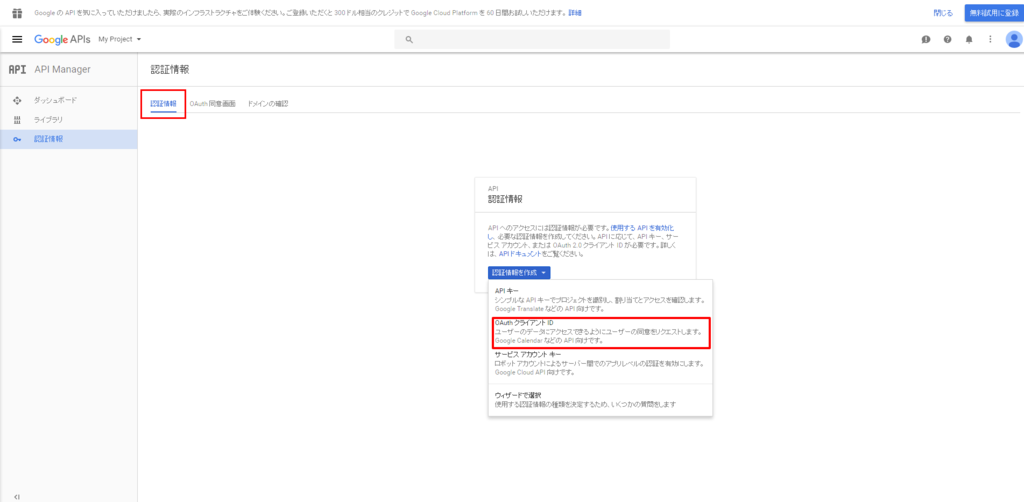Viewport: 1024px width, 502px height.
Task: Choose API キー from the menu
Action: (600, 298)
